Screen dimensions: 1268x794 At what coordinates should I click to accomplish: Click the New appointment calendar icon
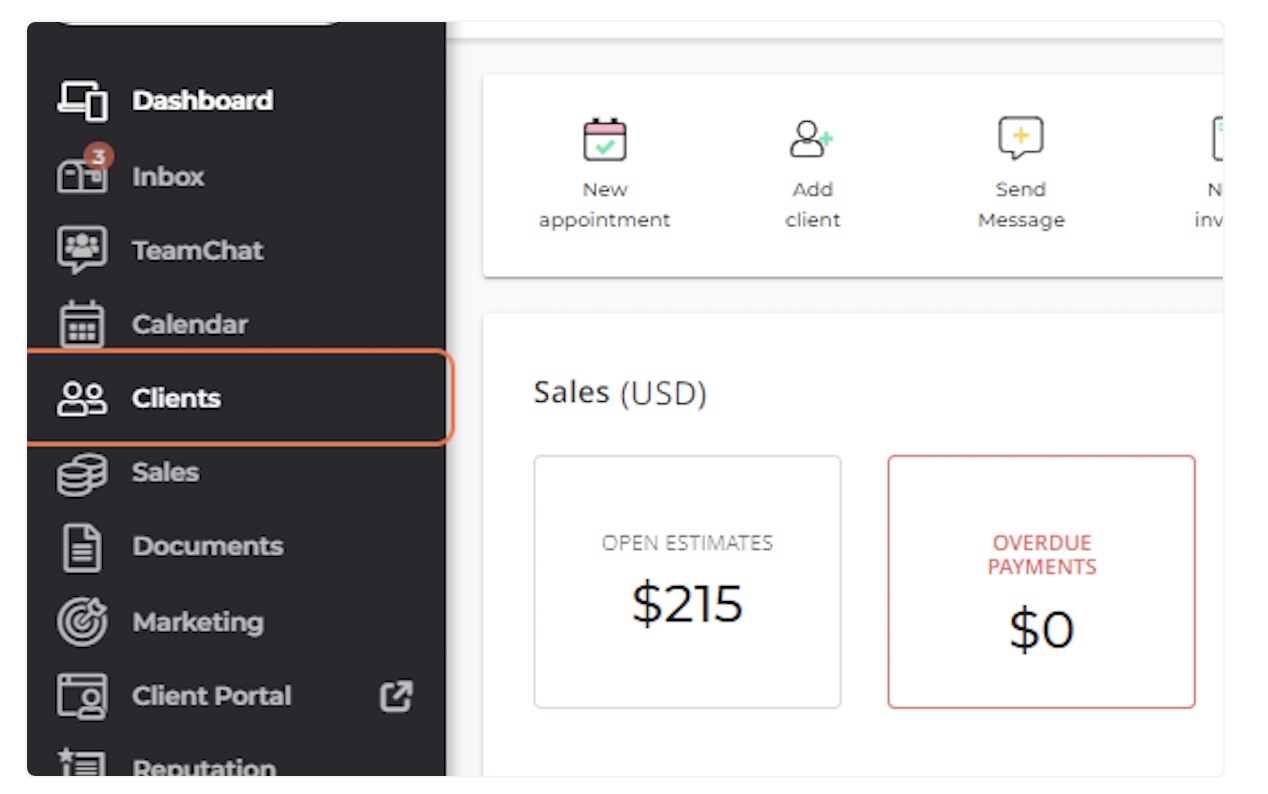coord(605,140)
